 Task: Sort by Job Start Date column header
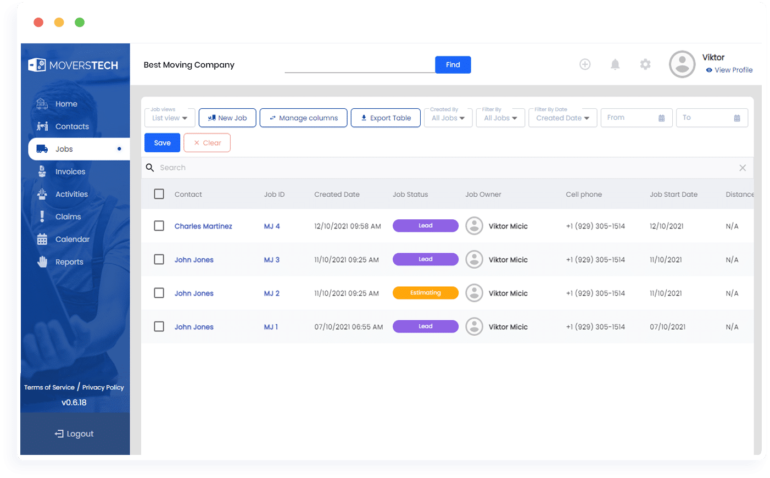(x=673, y=194)
